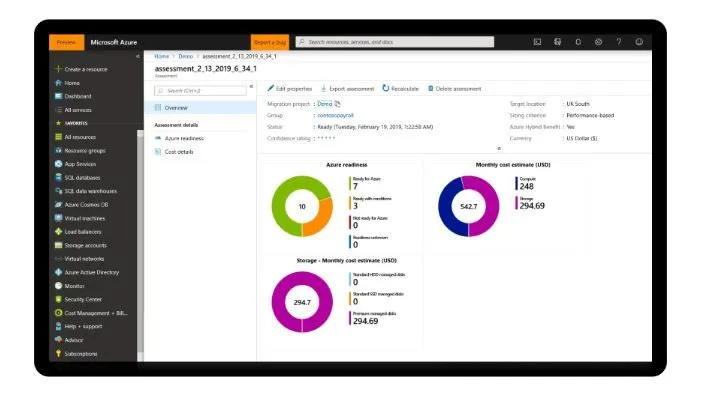Click the orange Ready with conditions donut segment
Screen dimensions: 717x400
point(322,219)
